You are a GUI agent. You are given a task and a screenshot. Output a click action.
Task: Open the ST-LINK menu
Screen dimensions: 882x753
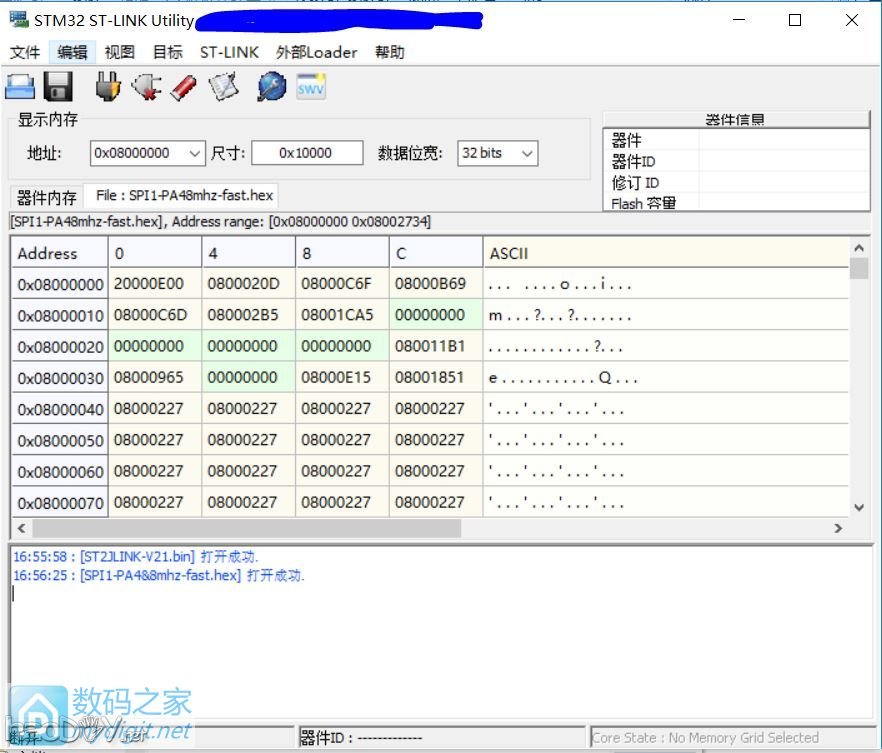[x=229, y=52]
